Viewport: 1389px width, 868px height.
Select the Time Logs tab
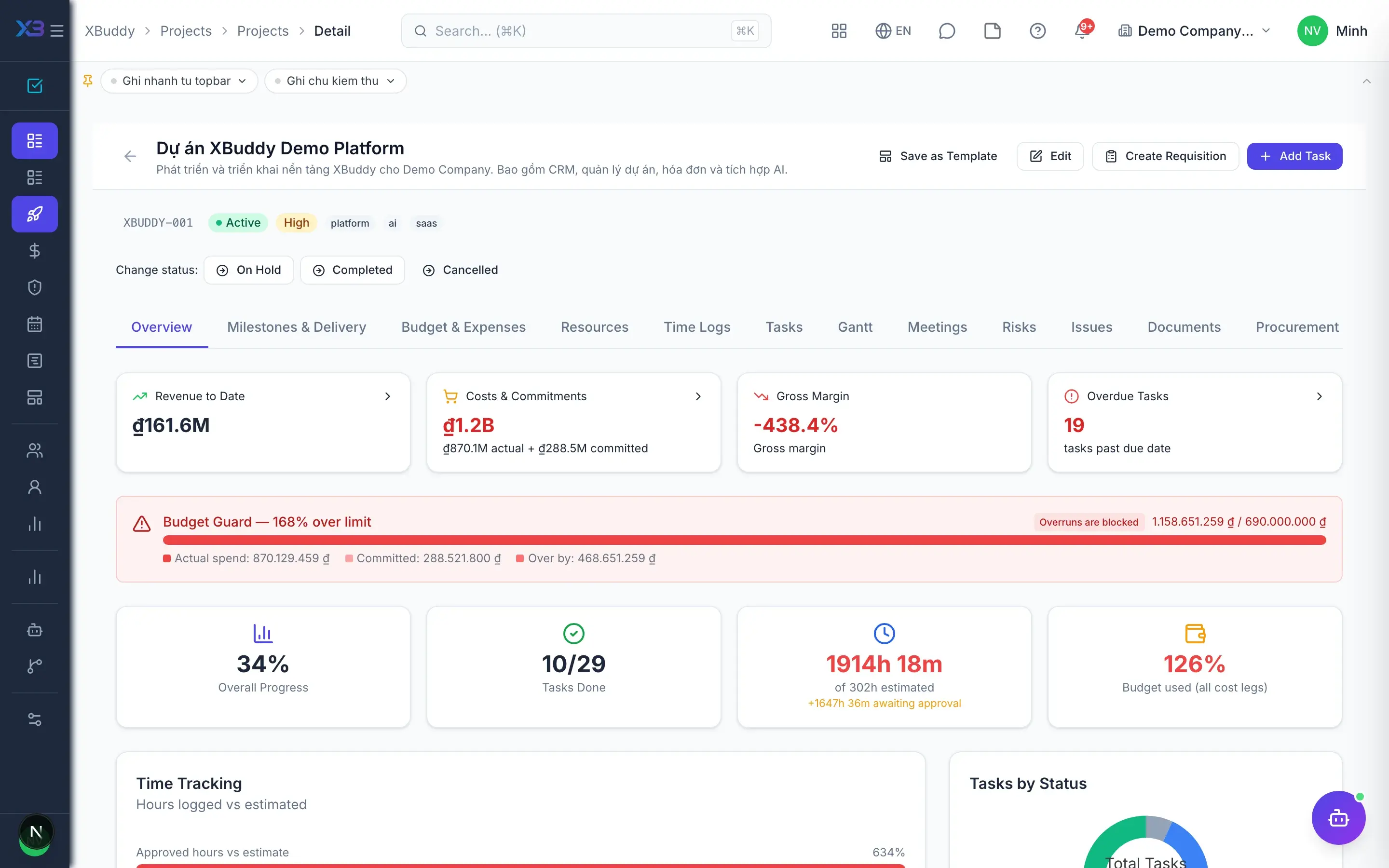click(697, 327)
